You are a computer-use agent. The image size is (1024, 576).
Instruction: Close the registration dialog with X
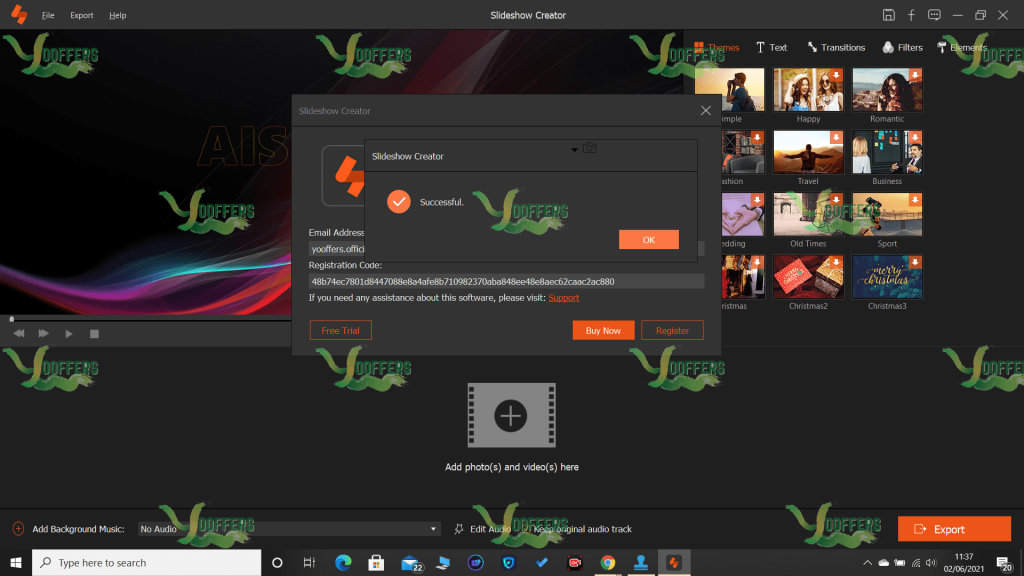click(705, 111)
